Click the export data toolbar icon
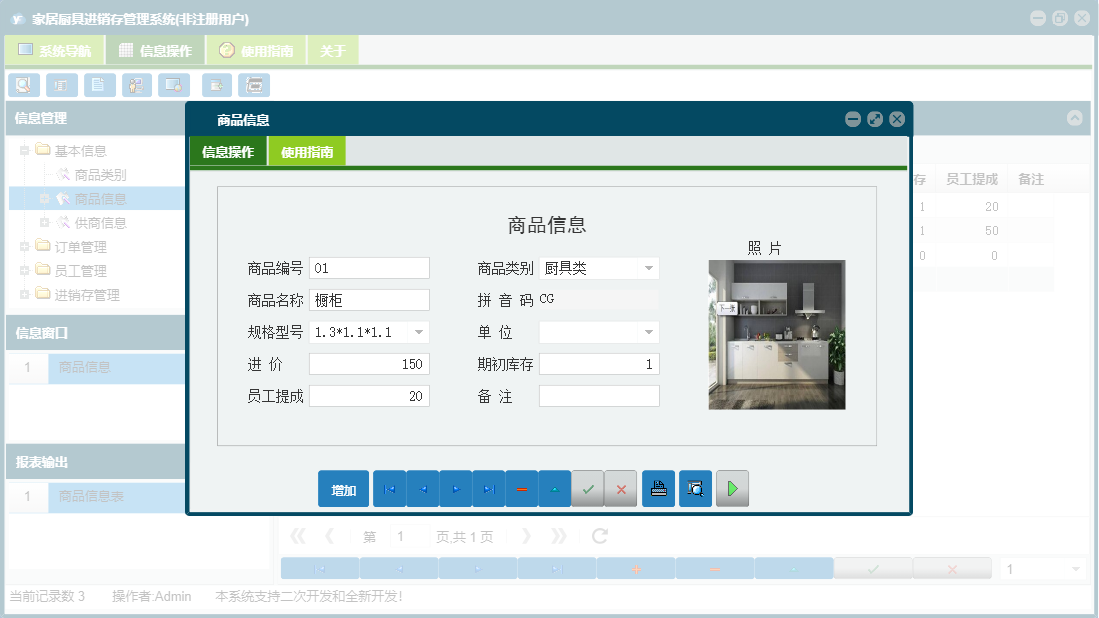The width and height of the screenshot is (1099, 618). coord(217,85)
